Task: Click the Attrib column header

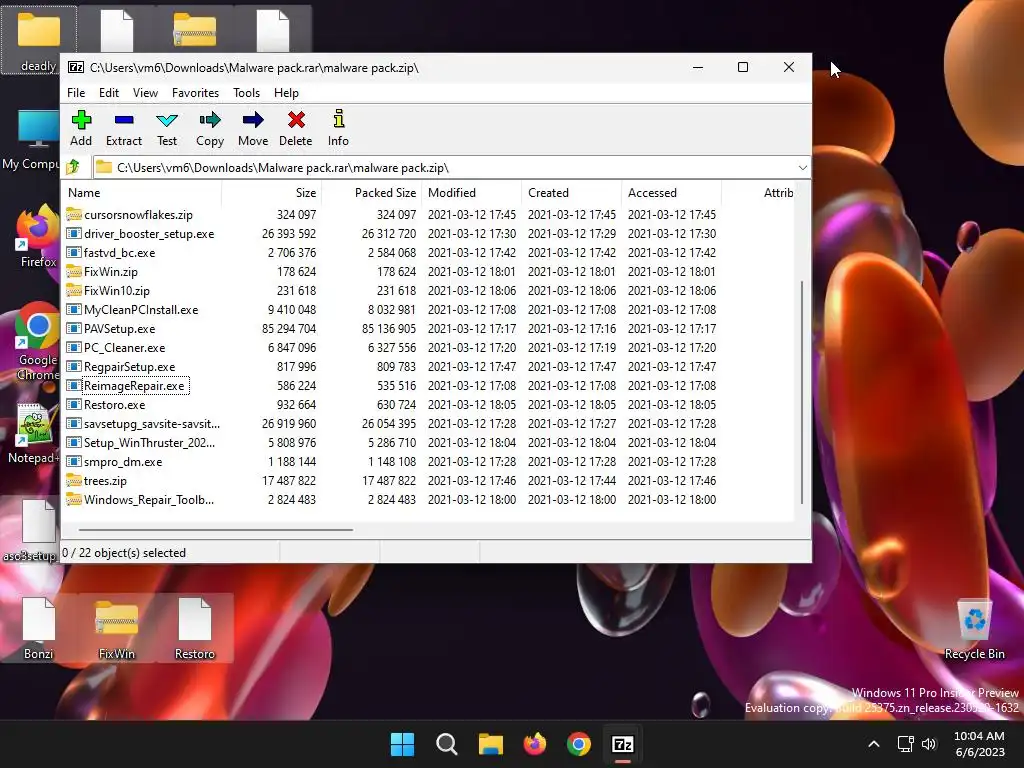Action: [760, 193]
